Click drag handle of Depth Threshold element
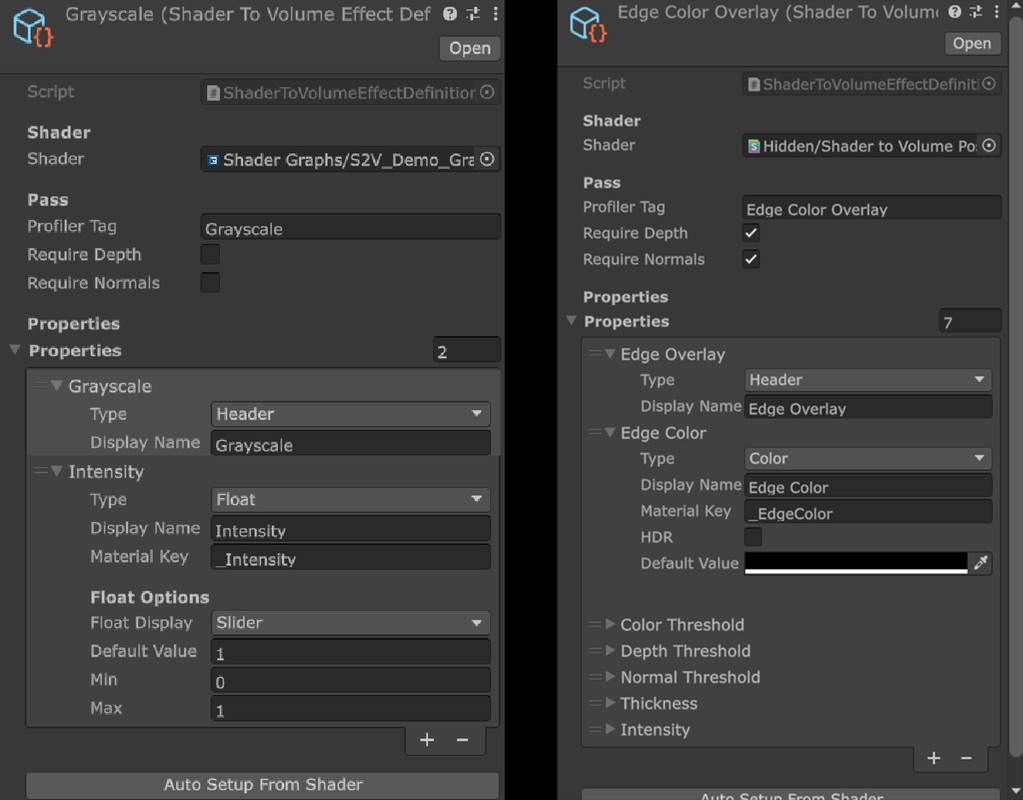The height and width of the screenshot is (800, 1023). coord(595,651)
